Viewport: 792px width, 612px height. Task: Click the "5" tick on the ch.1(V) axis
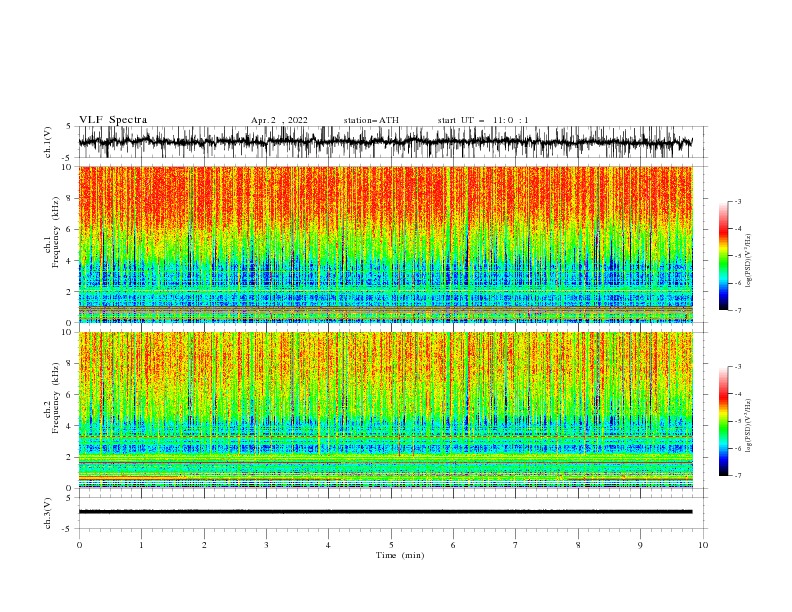69,126
